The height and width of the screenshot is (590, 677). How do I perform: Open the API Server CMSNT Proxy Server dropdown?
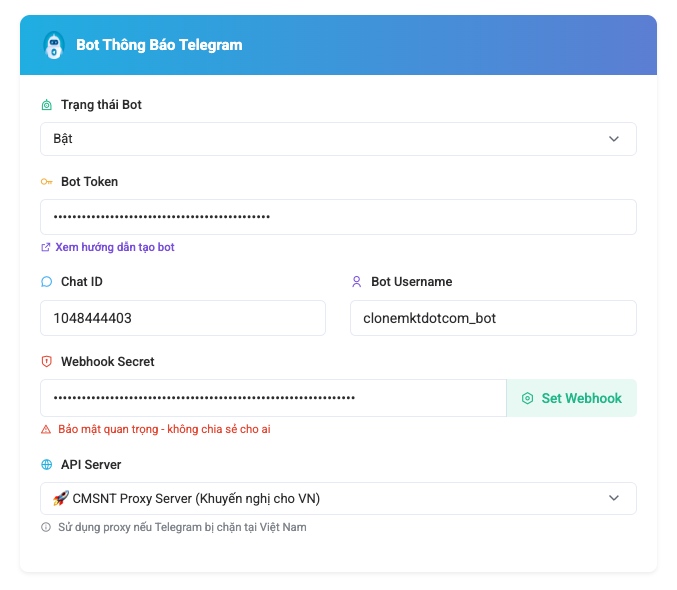click(338, 498)
